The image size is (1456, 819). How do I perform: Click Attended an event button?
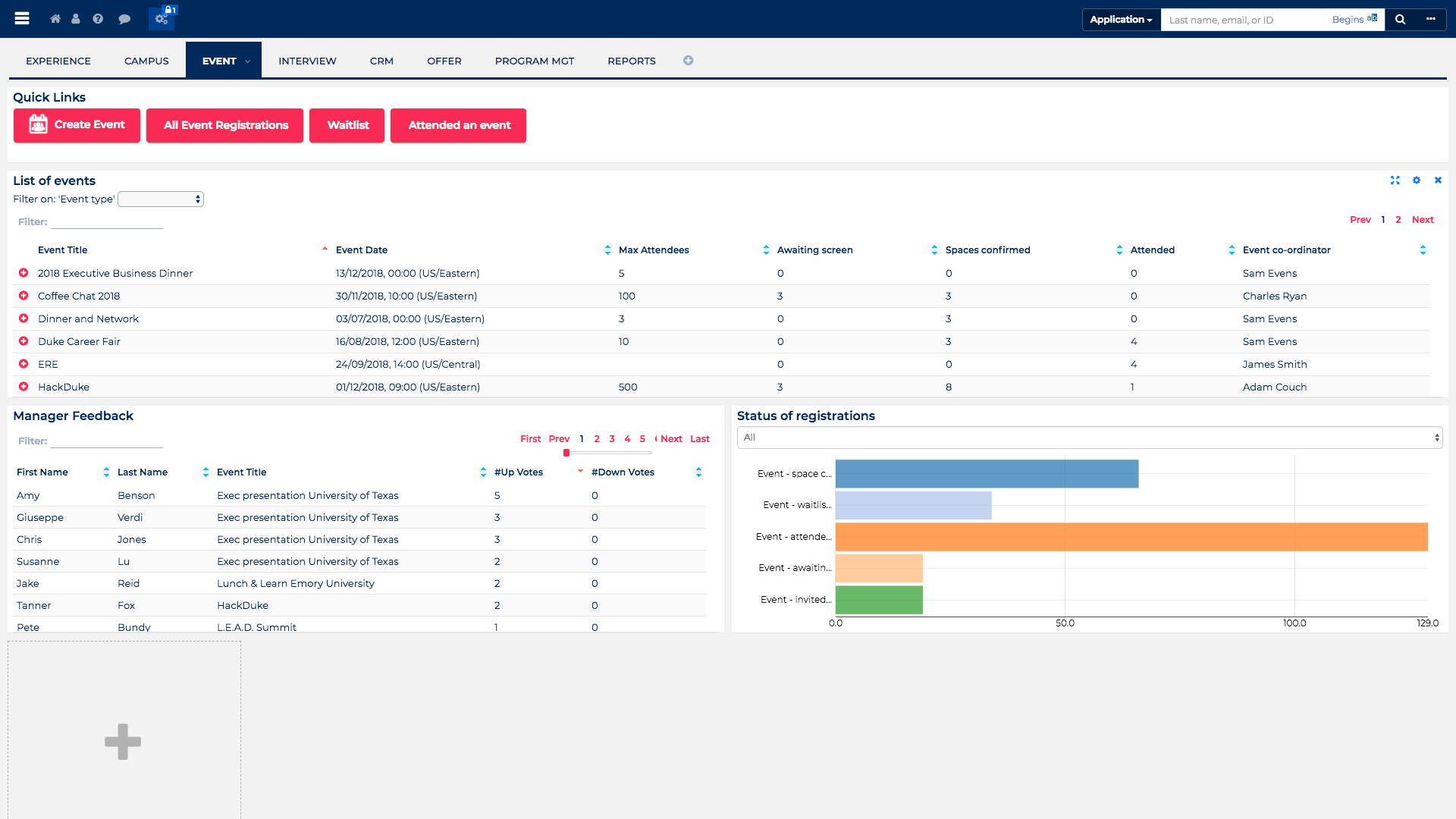pos(459,125)
